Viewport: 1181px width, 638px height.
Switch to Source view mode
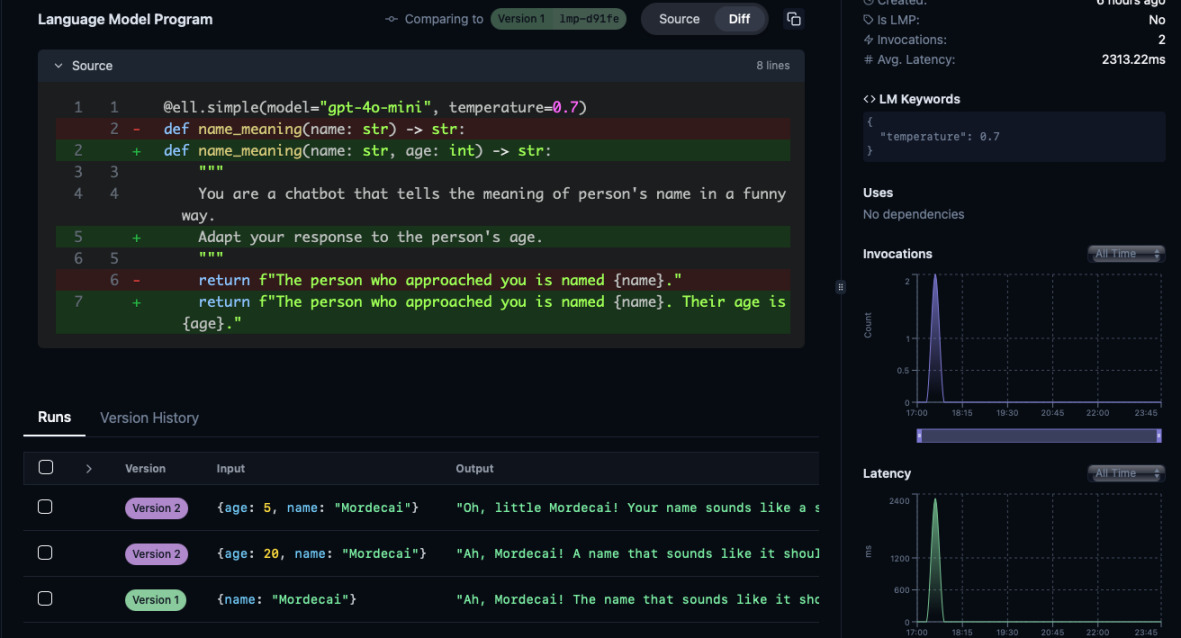679,18
